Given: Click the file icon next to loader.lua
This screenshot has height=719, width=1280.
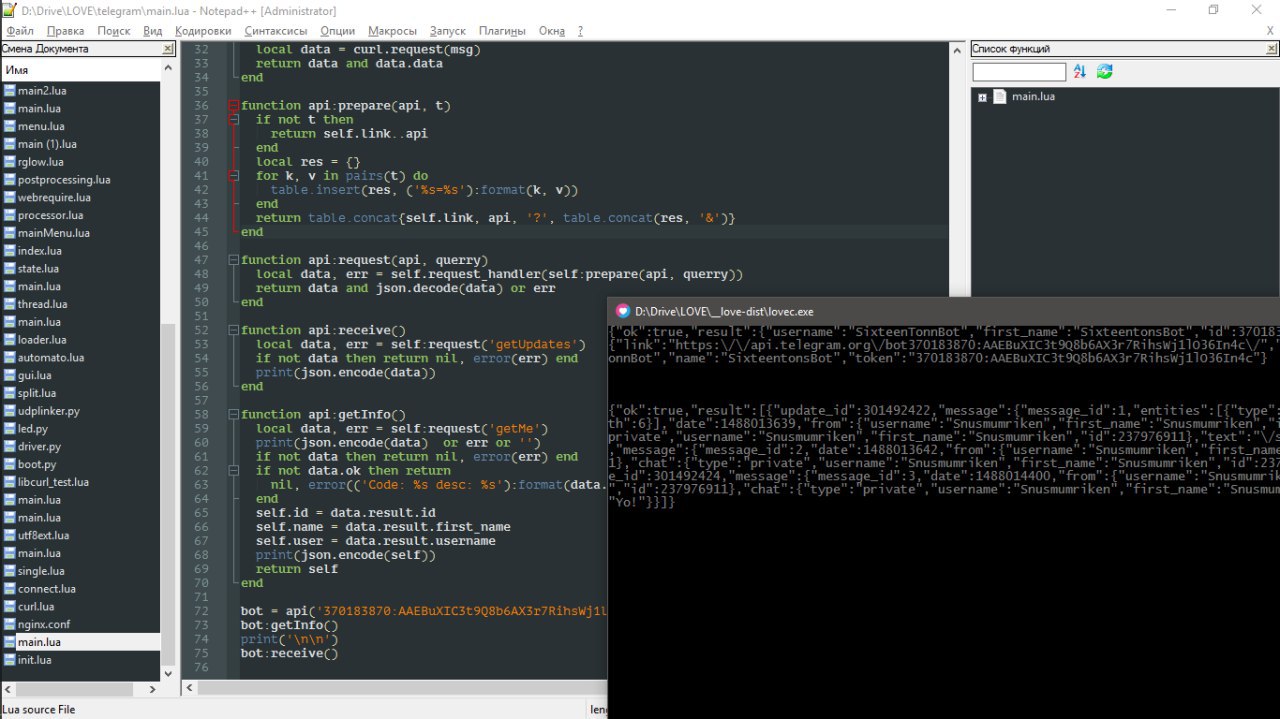Looking at the screenshot, I should pyautogui.click(x=10, y=340).
